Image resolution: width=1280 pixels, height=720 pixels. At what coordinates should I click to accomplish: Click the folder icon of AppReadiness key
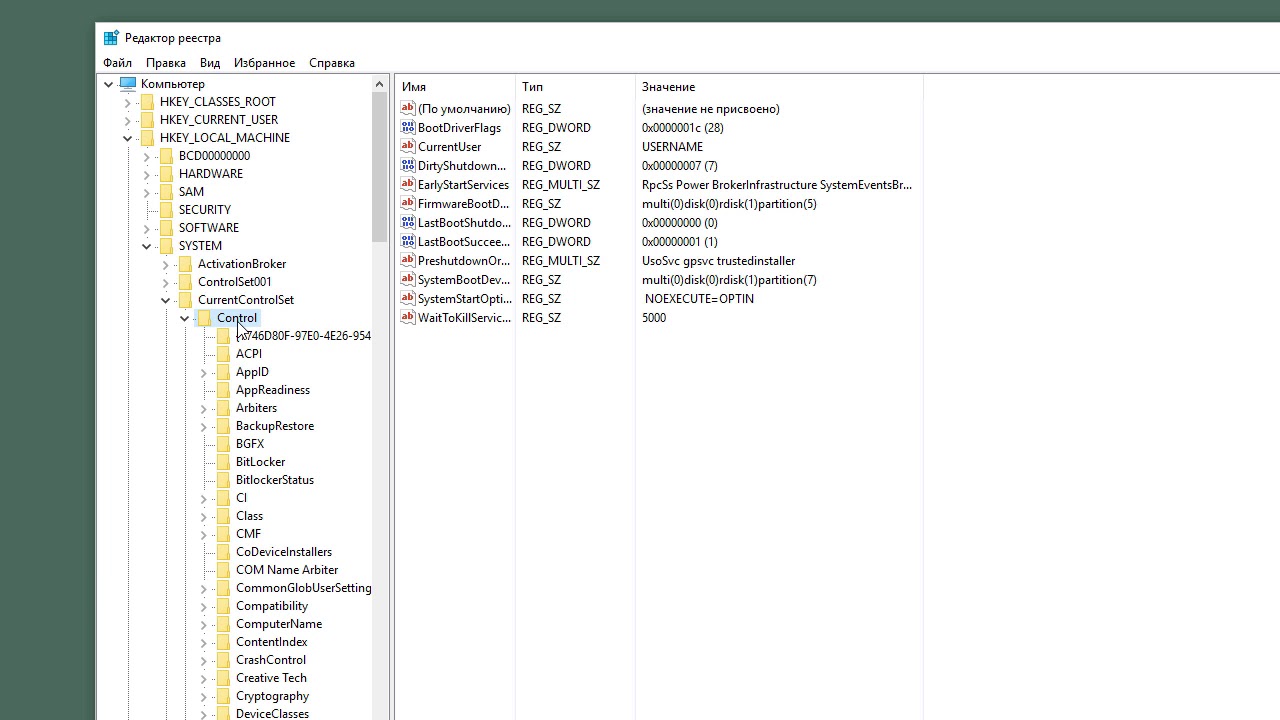tap(223, 390)
